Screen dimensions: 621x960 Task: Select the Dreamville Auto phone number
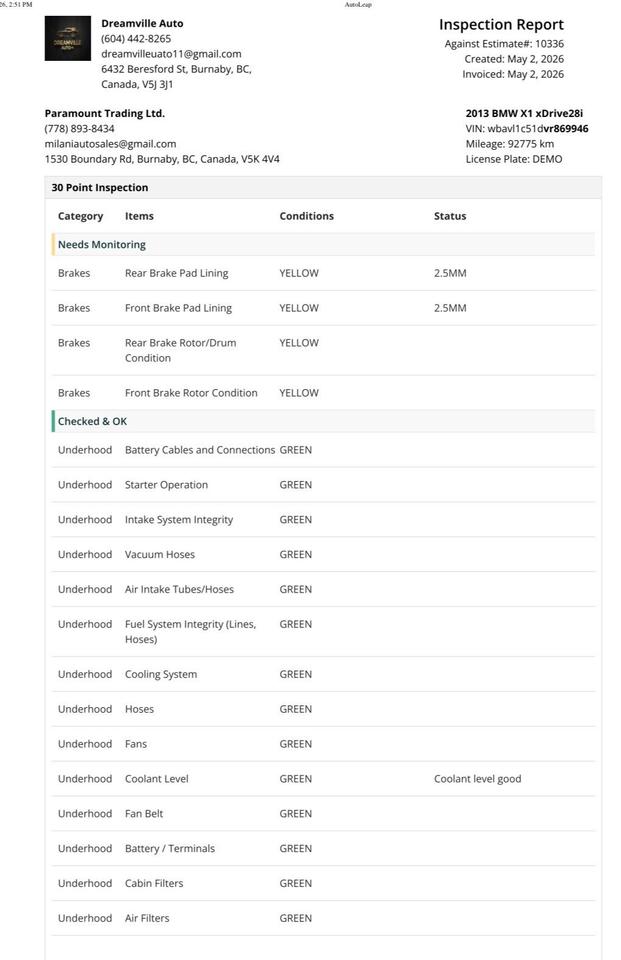click(x=136, y=39)
